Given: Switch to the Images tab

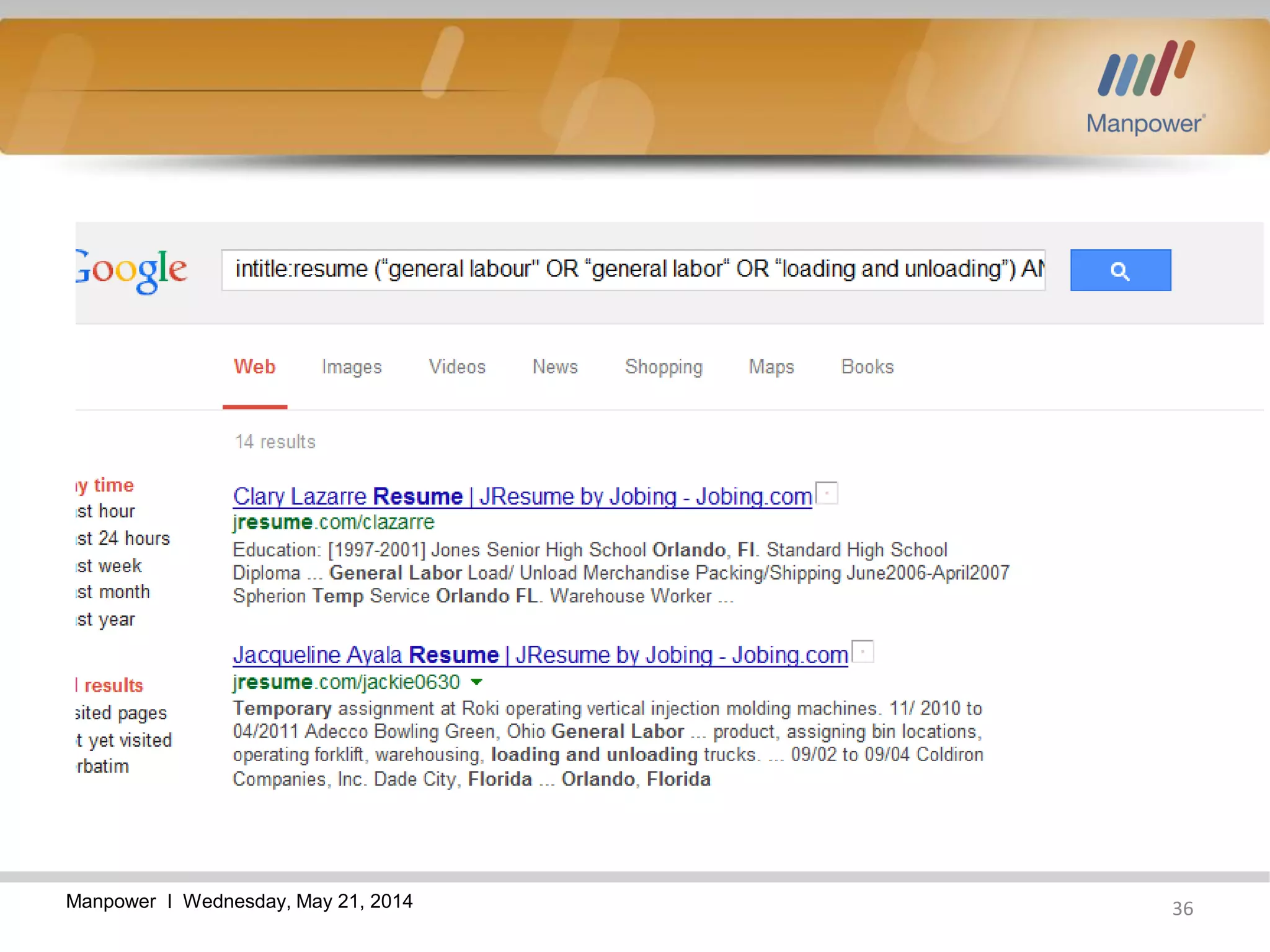Looking at the screenshot, I should [352, 367].
